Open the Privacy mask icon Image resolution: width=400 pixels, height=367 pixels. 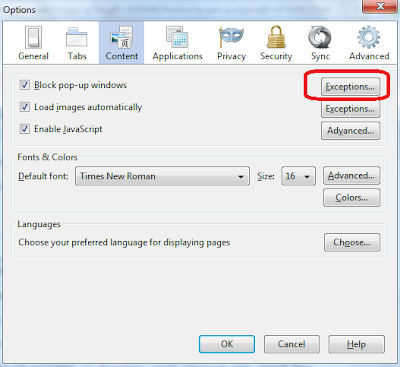click(231, 37)
